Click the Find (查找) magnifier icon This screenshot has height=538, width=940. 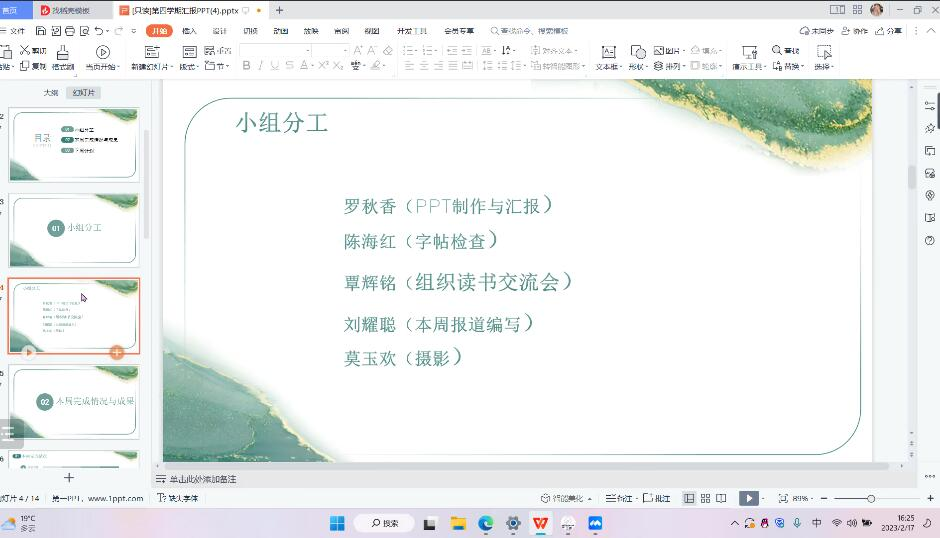click(x=778, y=50)
